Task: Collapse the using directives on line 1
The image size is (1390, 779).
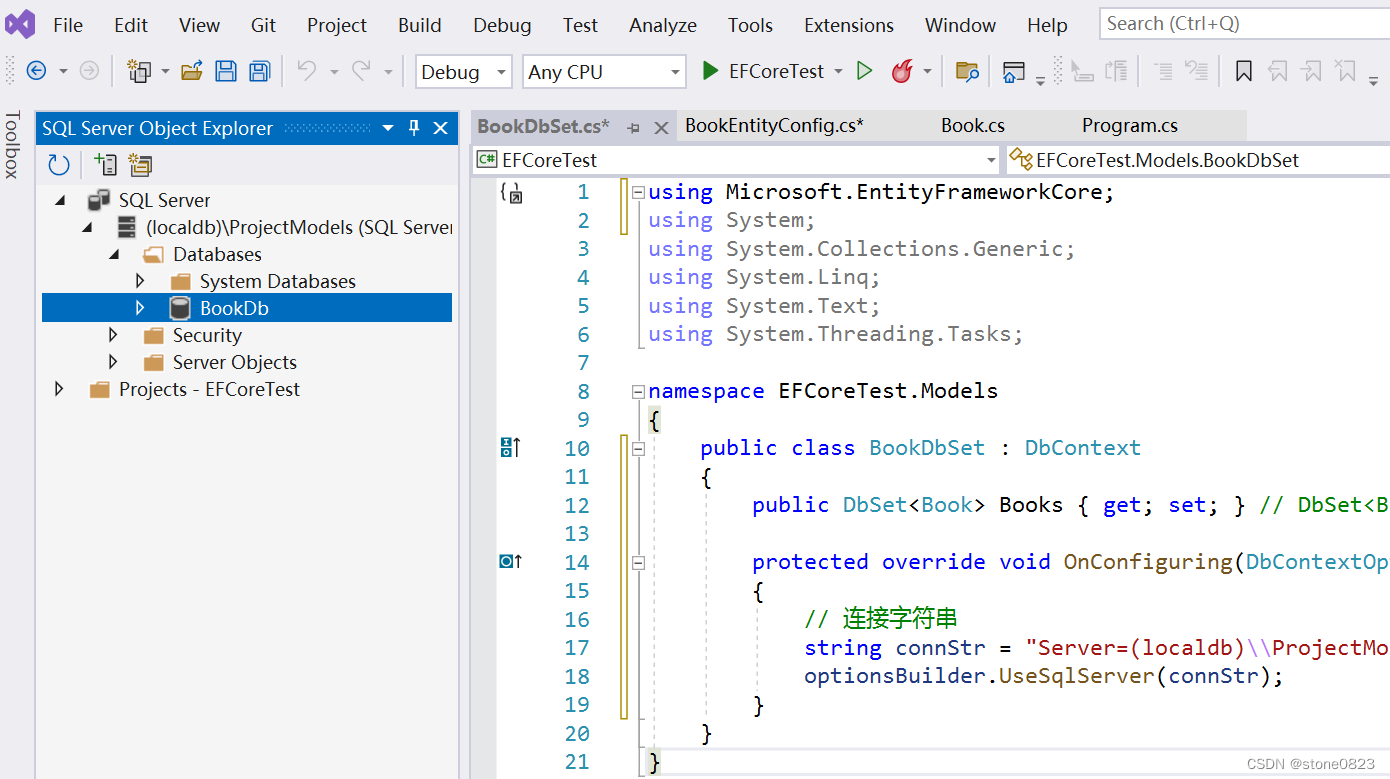Action: [x=638, y=193]
